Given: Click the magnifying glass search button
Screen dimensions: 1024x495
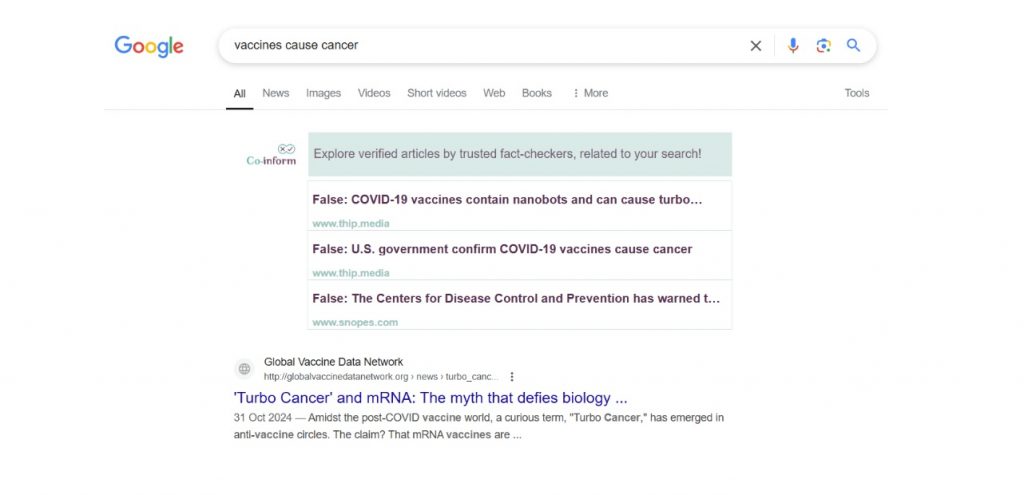Looking at the screenshot, I should 853,46.
